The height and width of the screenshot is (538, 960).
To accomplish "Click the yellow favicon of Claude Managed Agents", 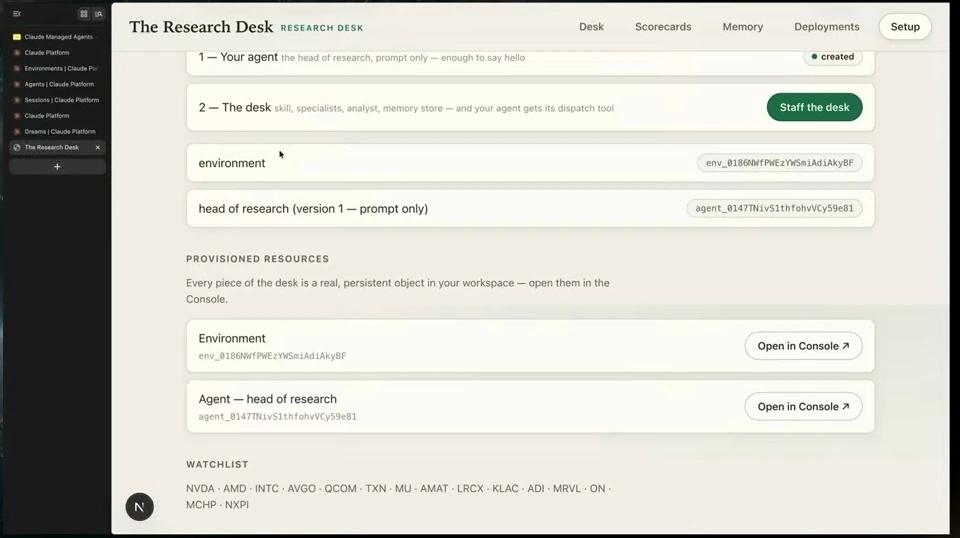I will click(17, 37).
